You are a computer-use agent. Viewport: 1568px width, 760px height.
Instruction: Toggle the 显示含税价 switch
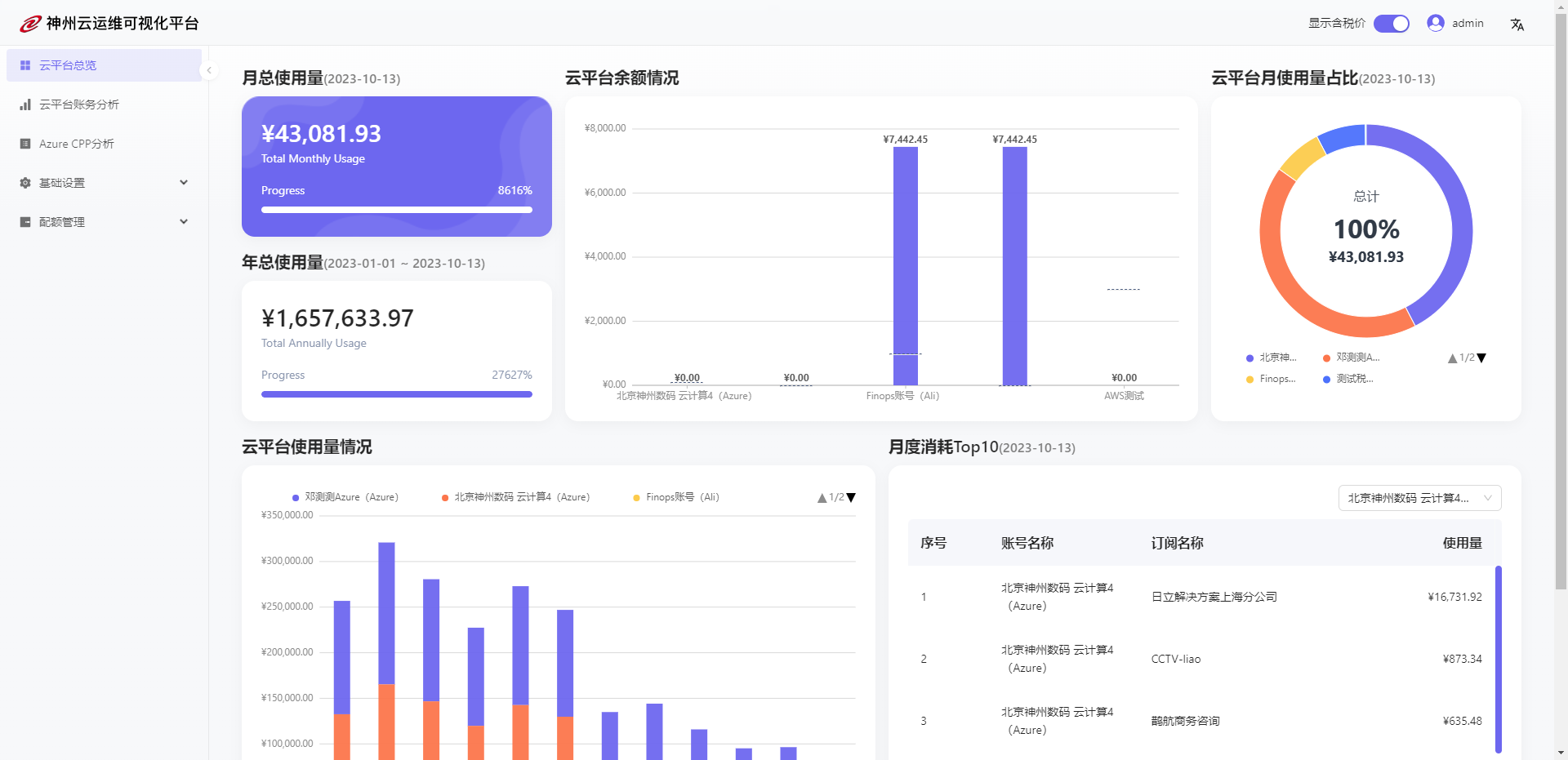point(1392,23)
